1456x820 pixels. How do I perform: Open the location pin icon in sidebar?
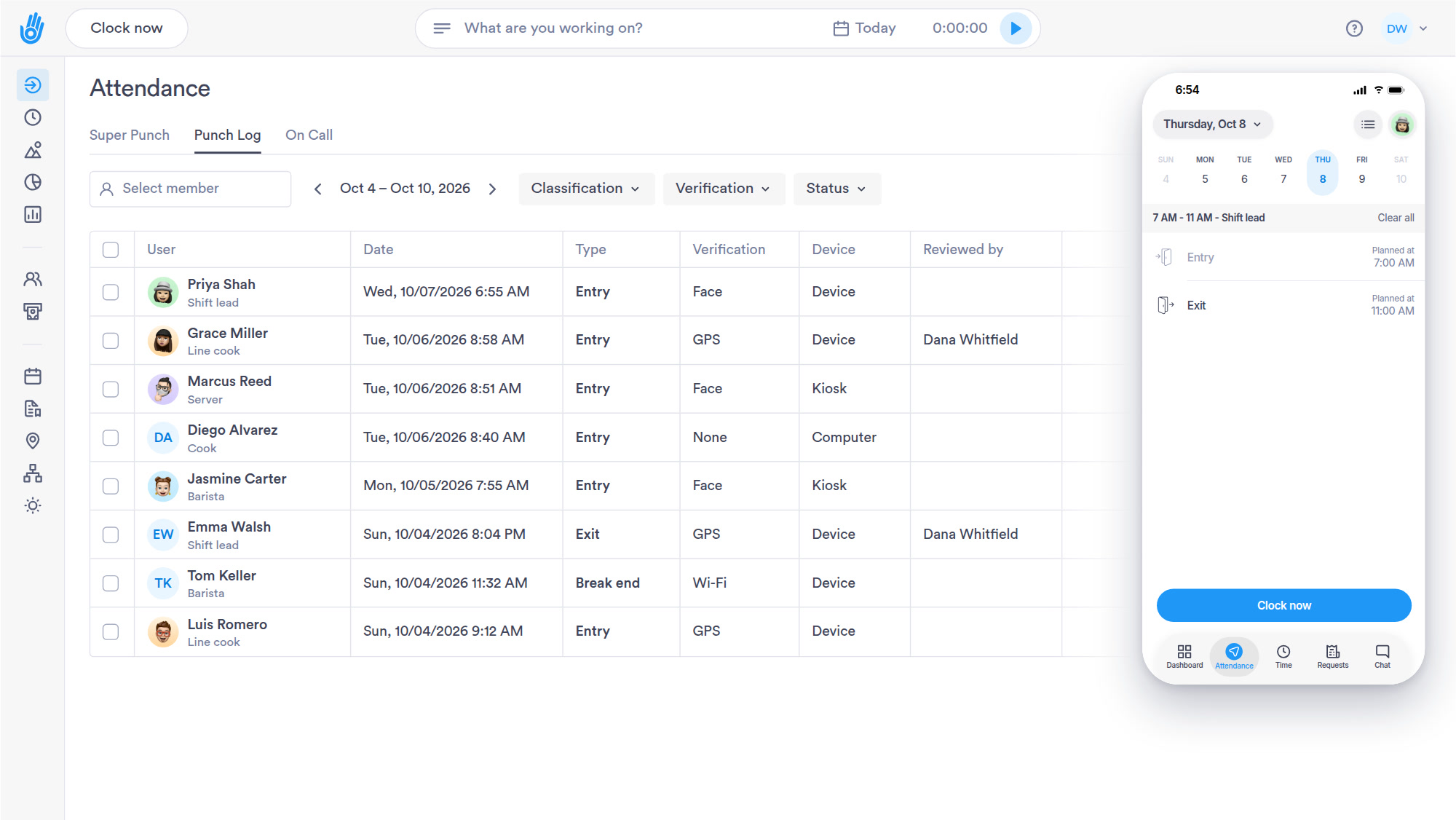point(33,441)
